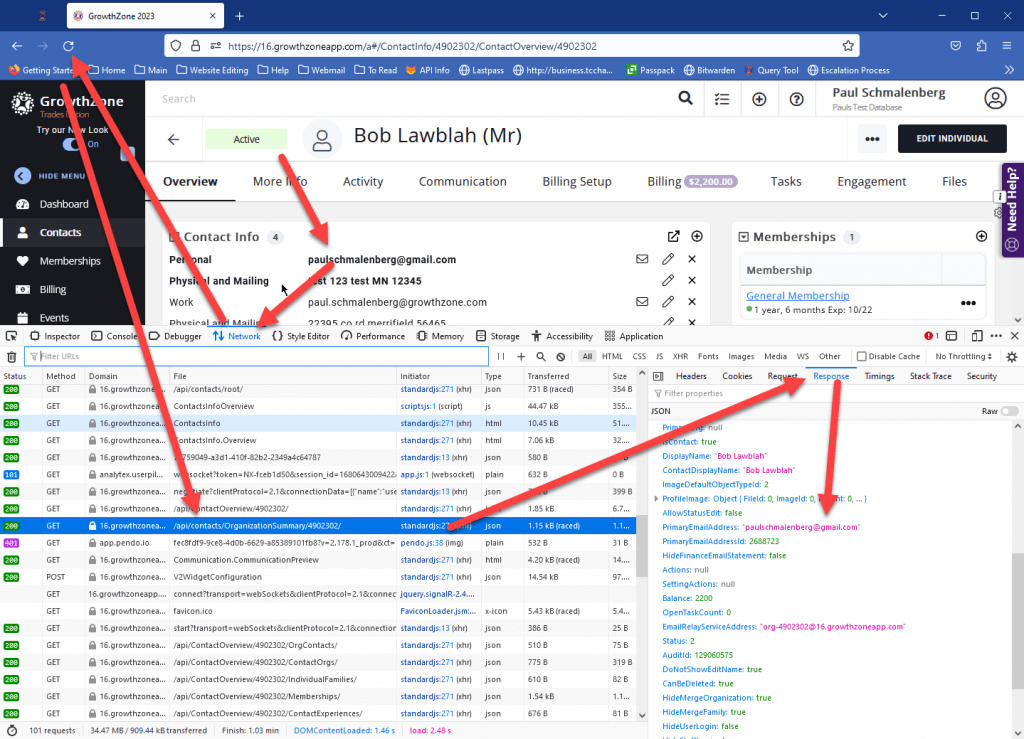Add a membership using the plus icon
This screenshot has height=739, width=1024.
(980, 236)
